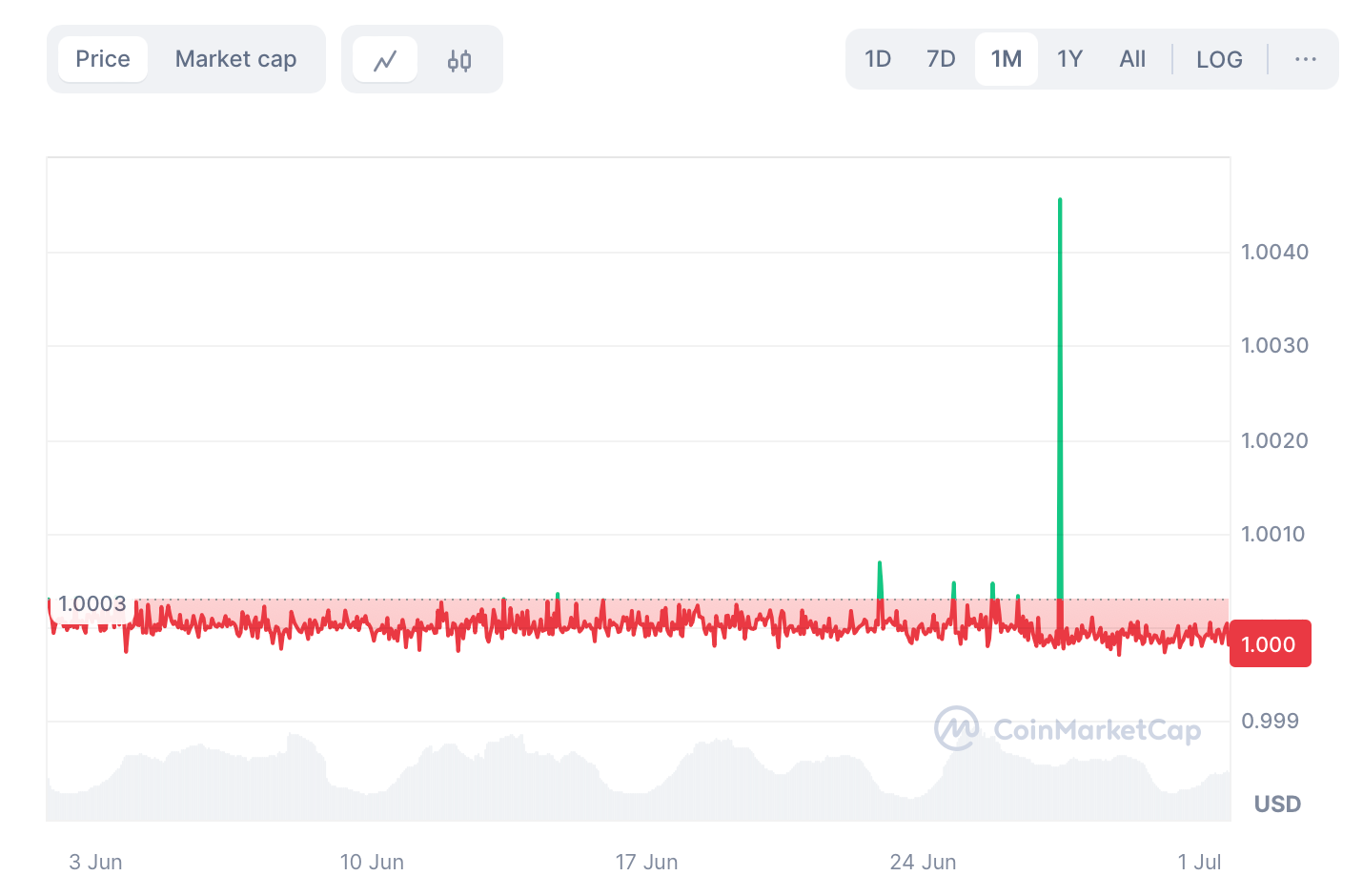The image size is (1363, 896).
Task: Click the dotted 1.0003 threshold line label
Action: click(x=92, y=603)
